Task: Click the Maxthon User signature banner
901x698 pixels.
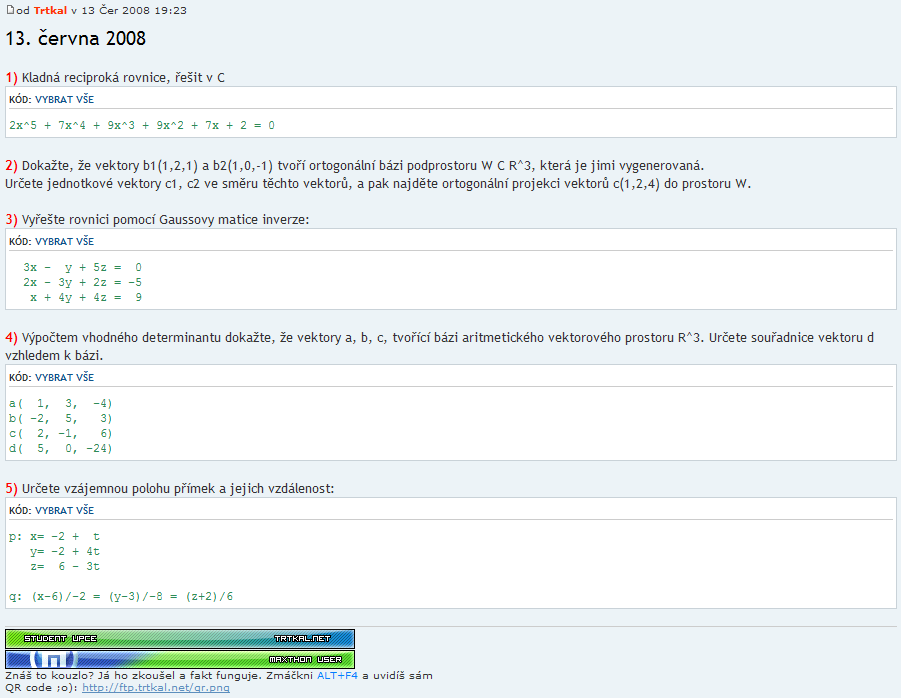Action: pyautogui.click(x=180, y=659)
